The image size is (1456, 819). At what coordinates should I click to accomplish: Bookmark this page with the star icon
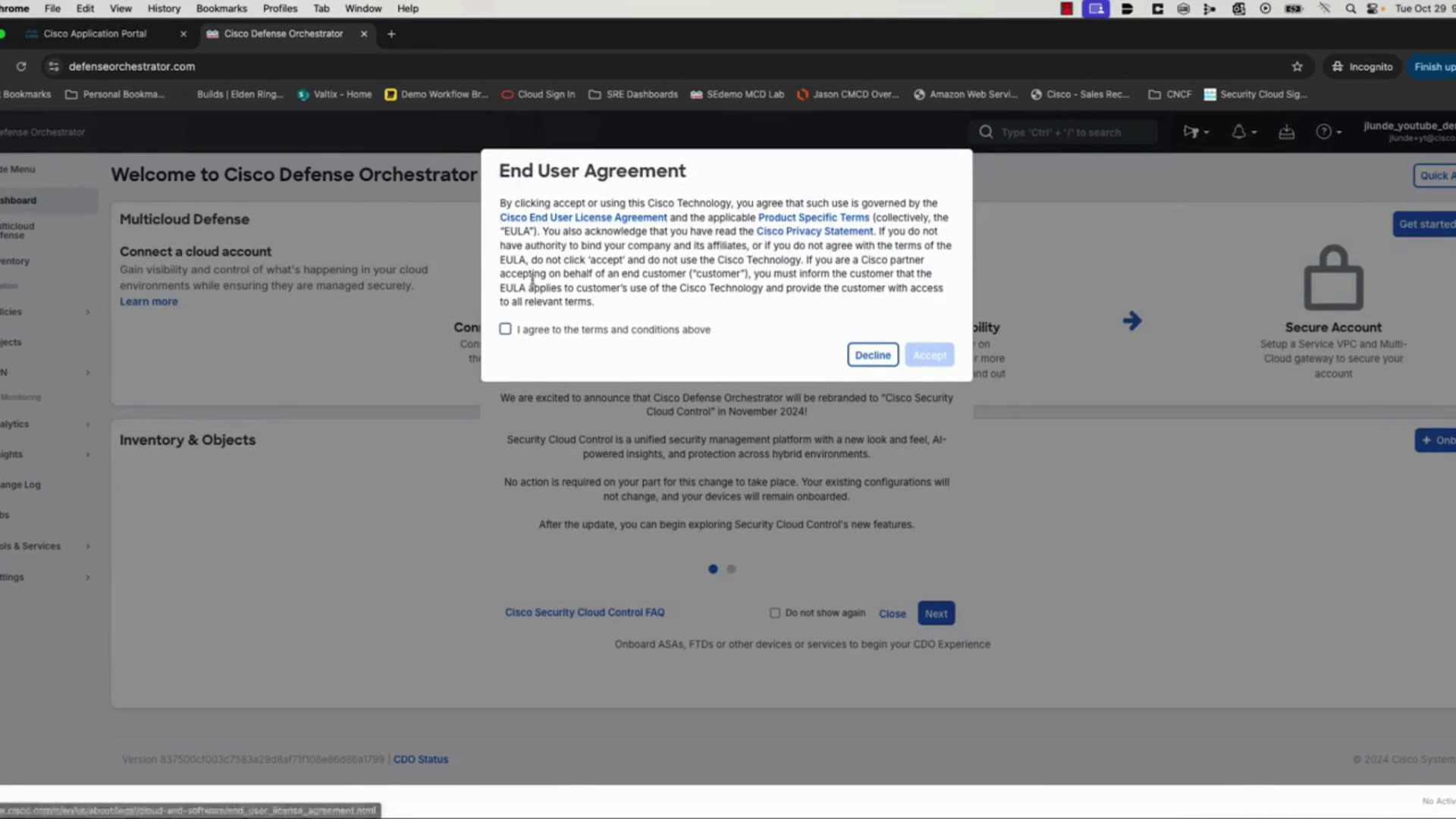pyautogui.click(x=1298, y=67)
